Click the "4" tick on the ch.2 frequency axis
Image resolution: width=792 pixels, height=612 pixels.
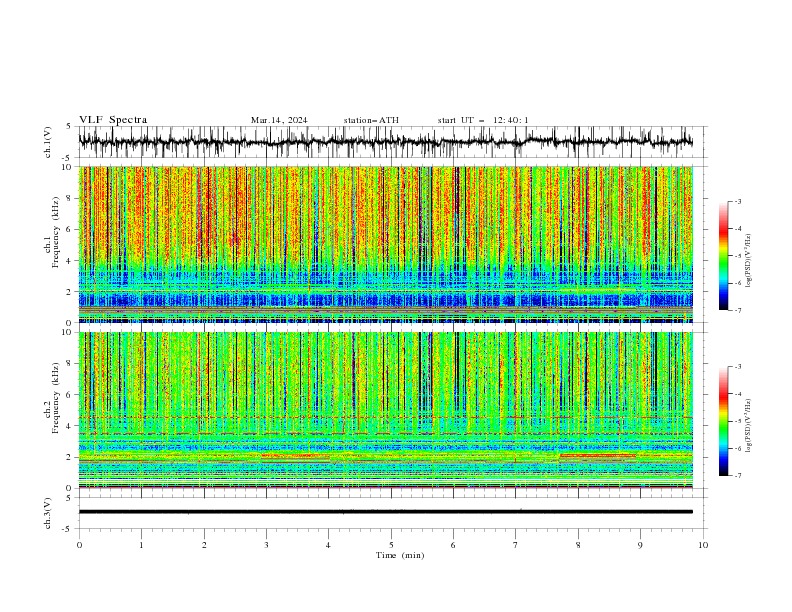71,426
